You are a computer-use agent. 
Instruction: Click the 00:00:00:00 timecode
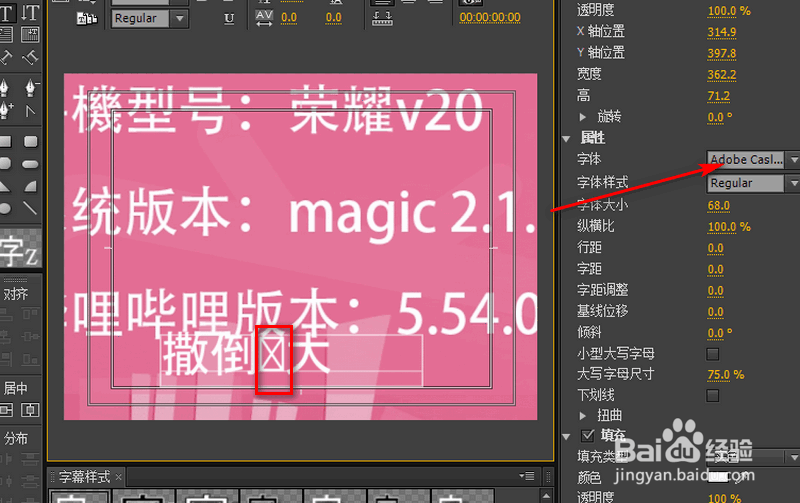click(x=490, y=17)
